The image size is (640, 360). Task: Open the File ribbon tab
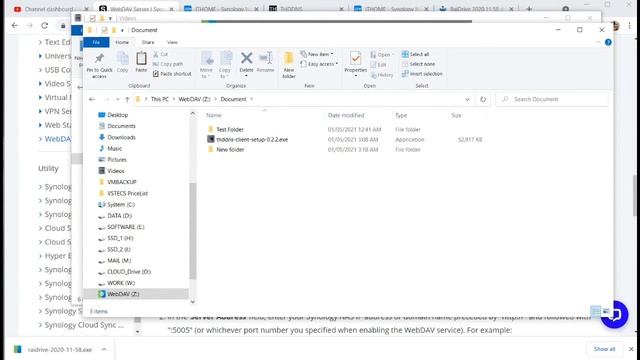point(96,42)
